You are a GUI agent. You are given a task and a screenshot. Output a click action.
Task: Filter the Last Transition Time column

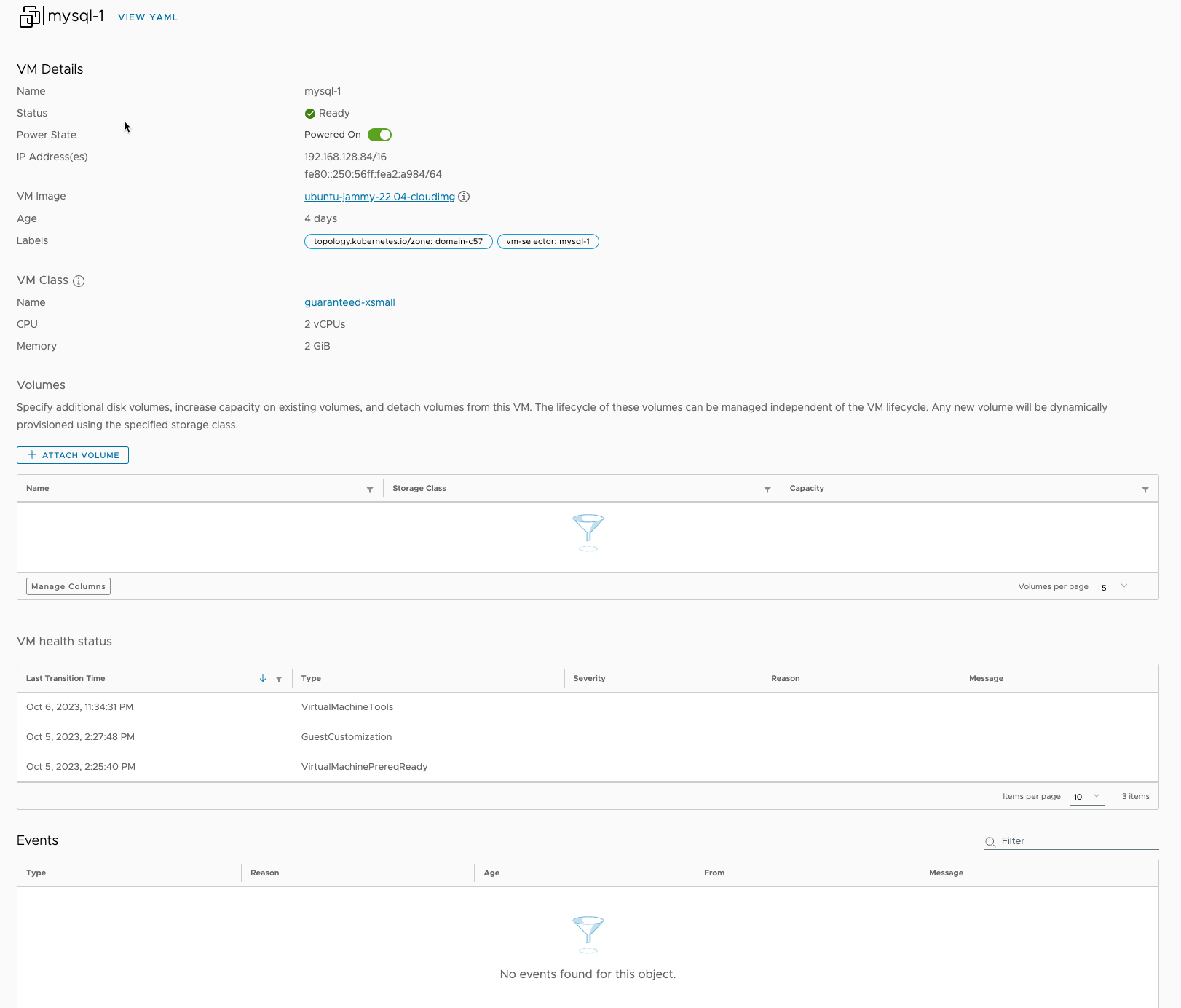279,679
